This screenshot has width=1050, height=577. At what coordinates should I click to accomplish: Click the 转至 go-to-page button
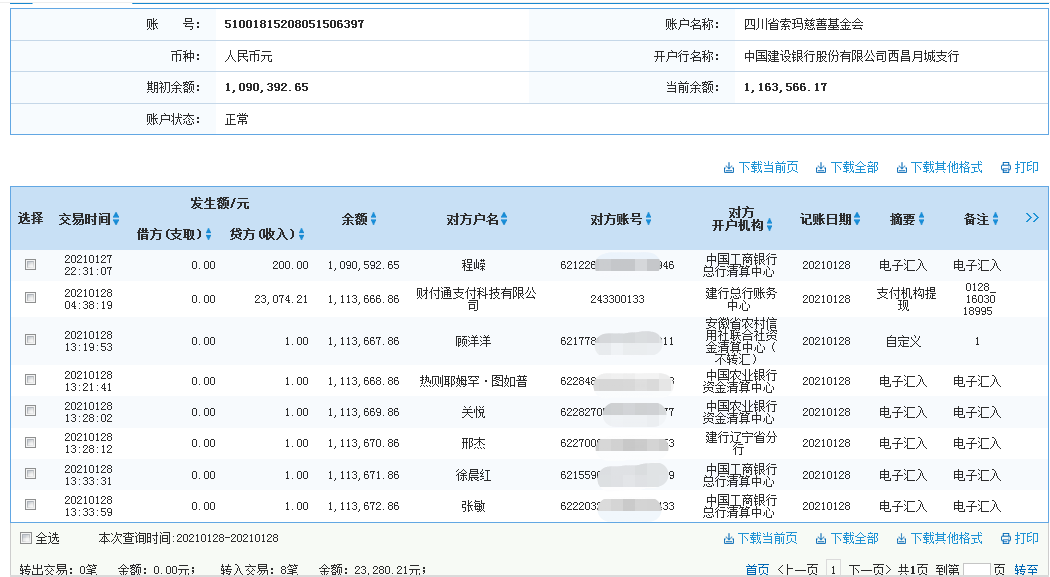point(1026,569)
